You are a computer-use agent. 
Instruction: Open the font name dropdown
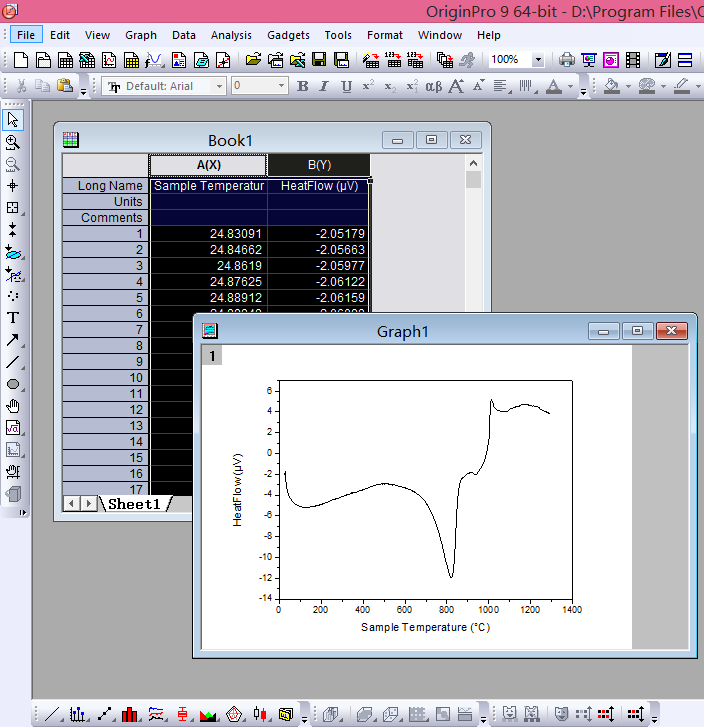click(219, 86)
